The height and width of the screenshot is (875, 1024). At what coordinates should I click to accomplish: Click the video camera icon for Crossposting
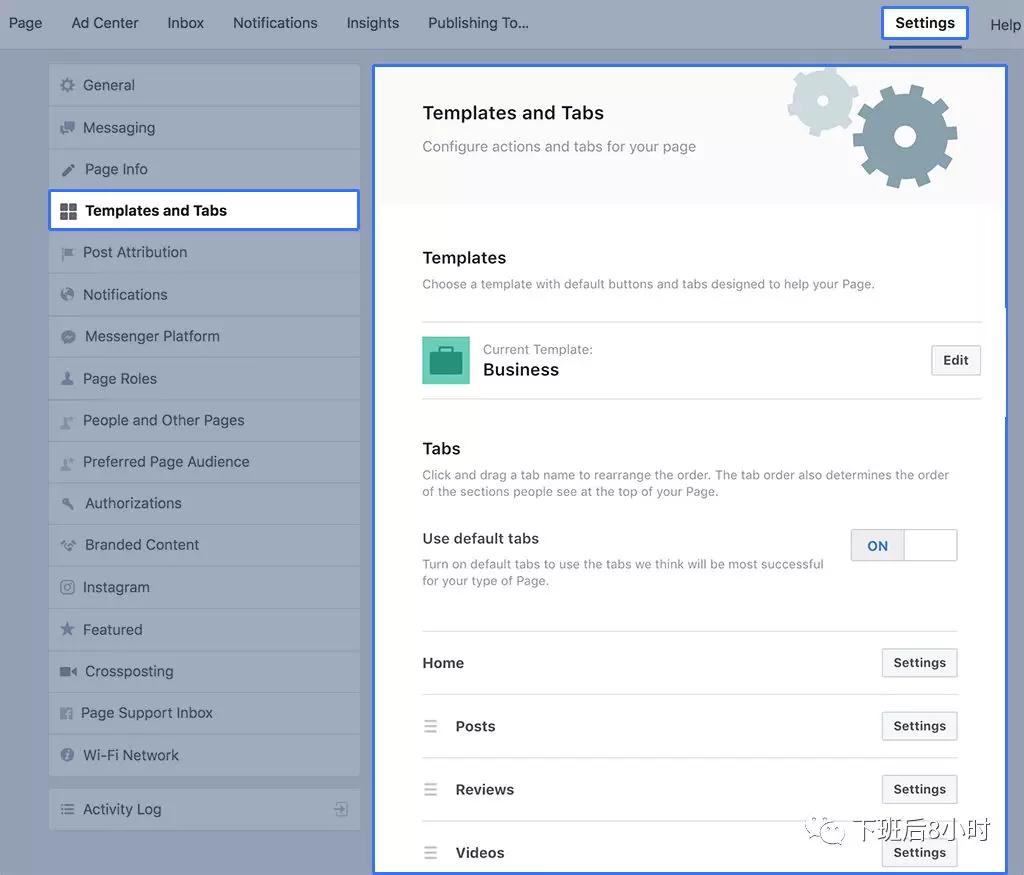67,672
